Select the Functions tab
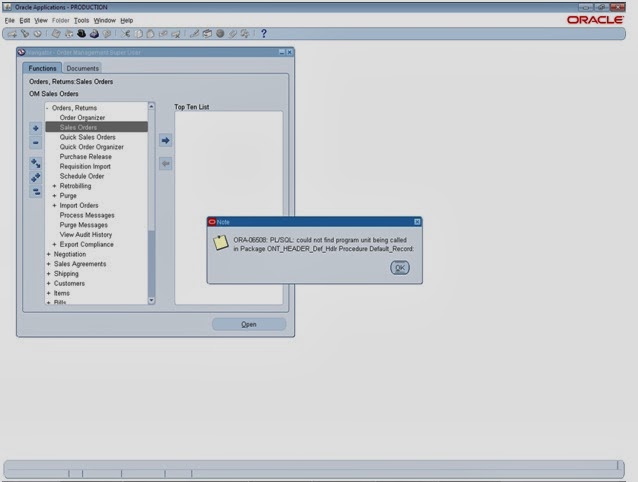This screenshot has height=482, width=638. (x=42, y=68)
